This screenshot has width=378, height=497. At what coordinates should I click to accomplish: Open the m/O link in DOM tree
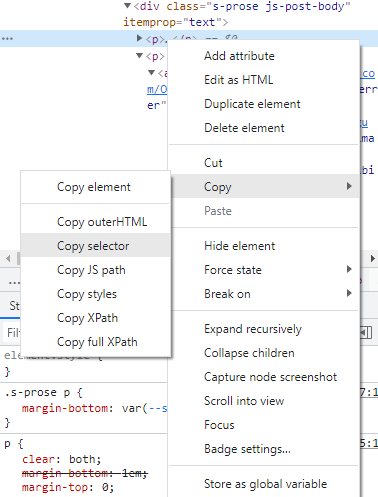click(x=157, y=89)
